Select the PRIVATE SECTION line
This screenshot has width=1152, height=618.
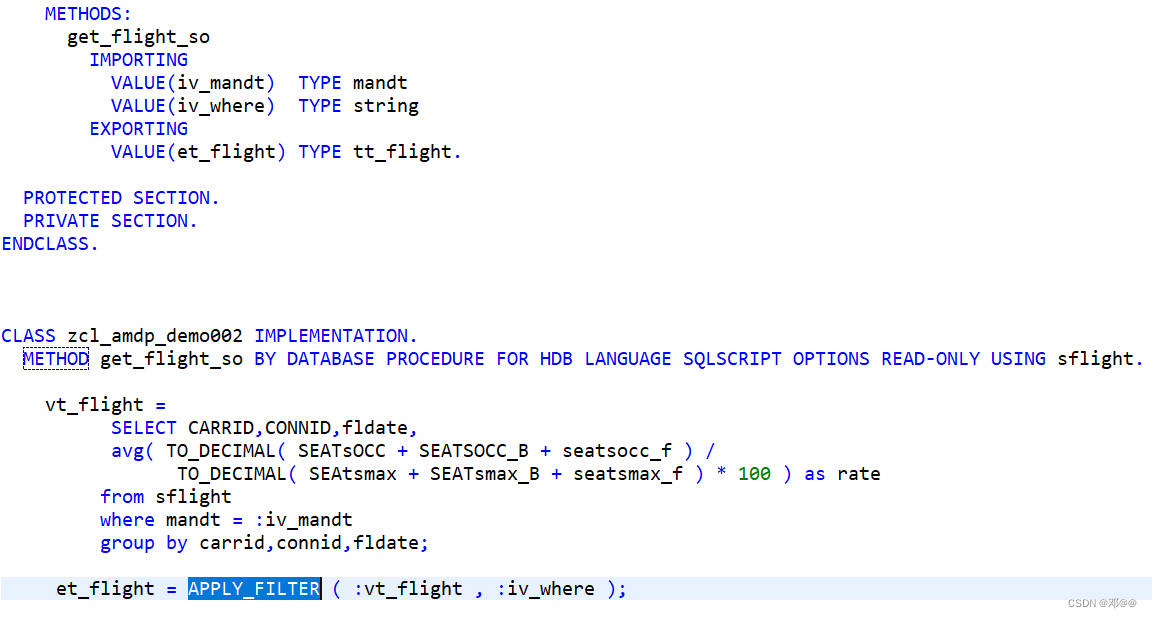pyautogui.click(x=113, y=220)
